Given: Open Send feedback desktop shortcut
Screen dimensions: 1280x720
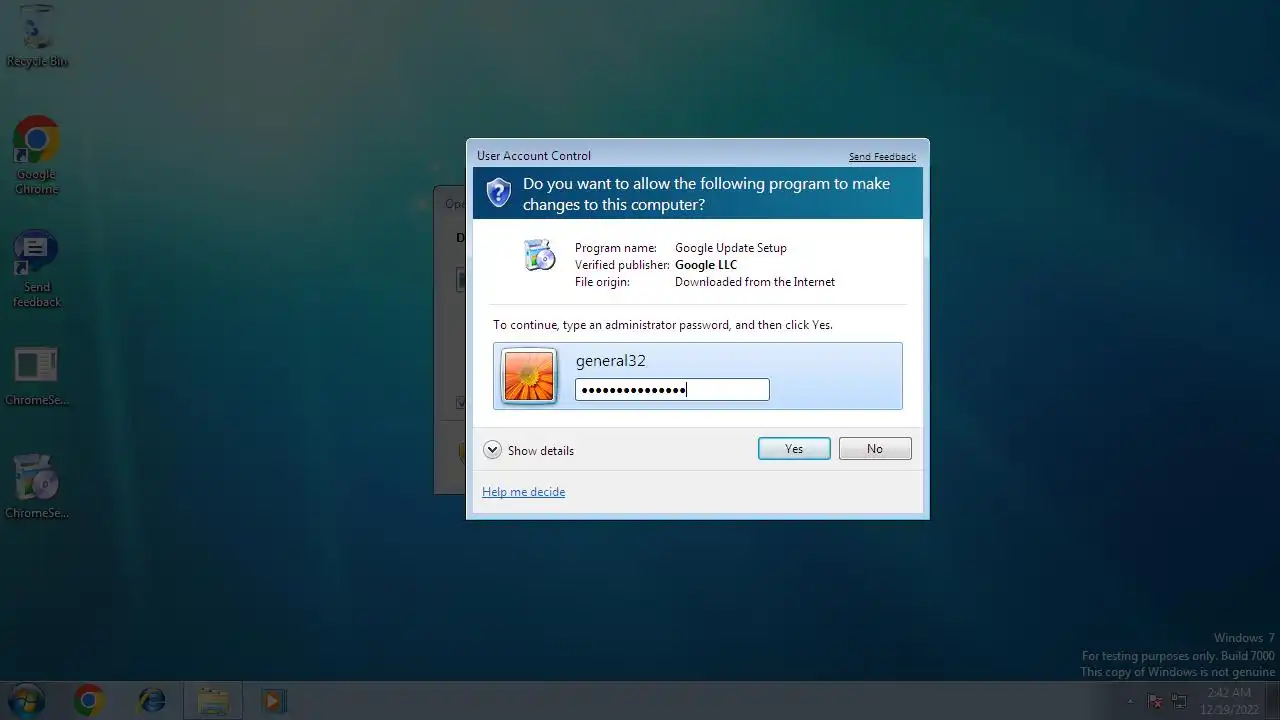Looking at the screenshot, I should pos(37,269).
